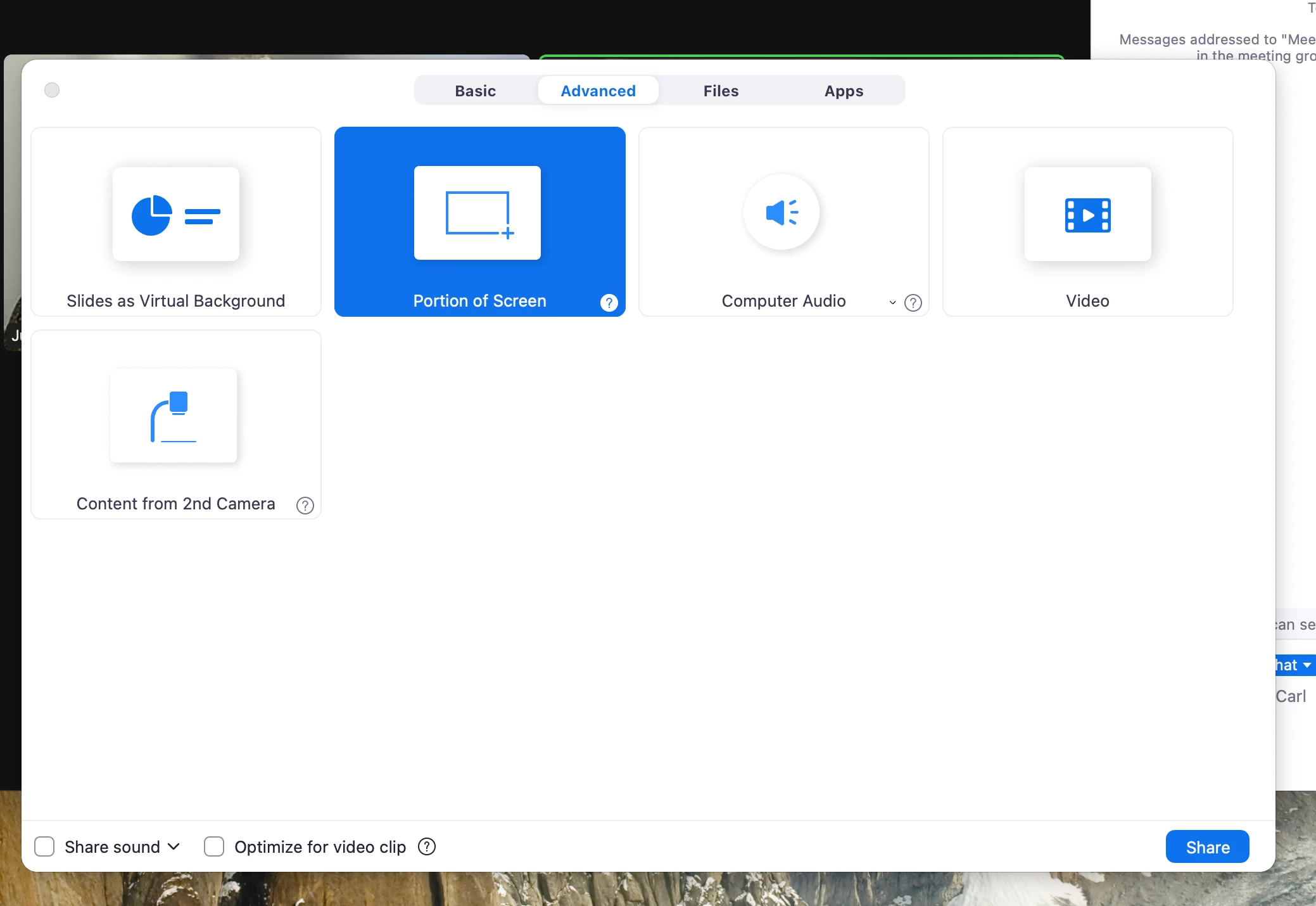Choose the Computer Audio speaker icon
Viewport: 1316px width, 906px height.
click(x=781, y=213)
